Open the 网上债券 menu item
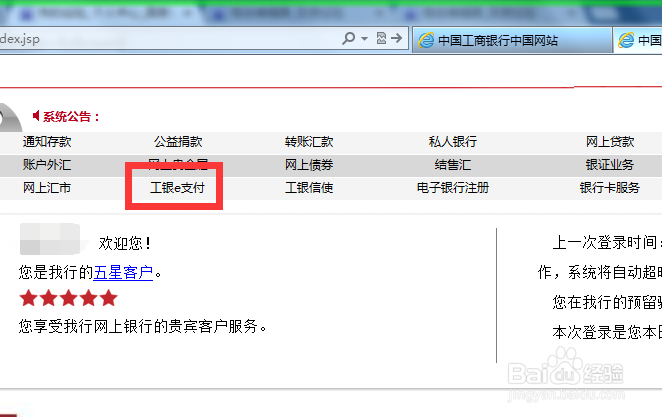 point(309,165)
